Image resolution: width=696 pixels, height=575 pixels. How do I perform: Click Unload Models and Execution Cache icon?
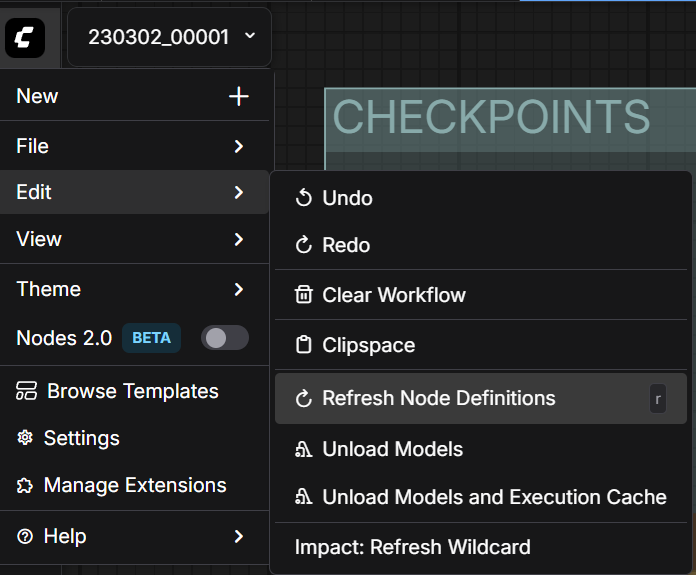[304, 496]
